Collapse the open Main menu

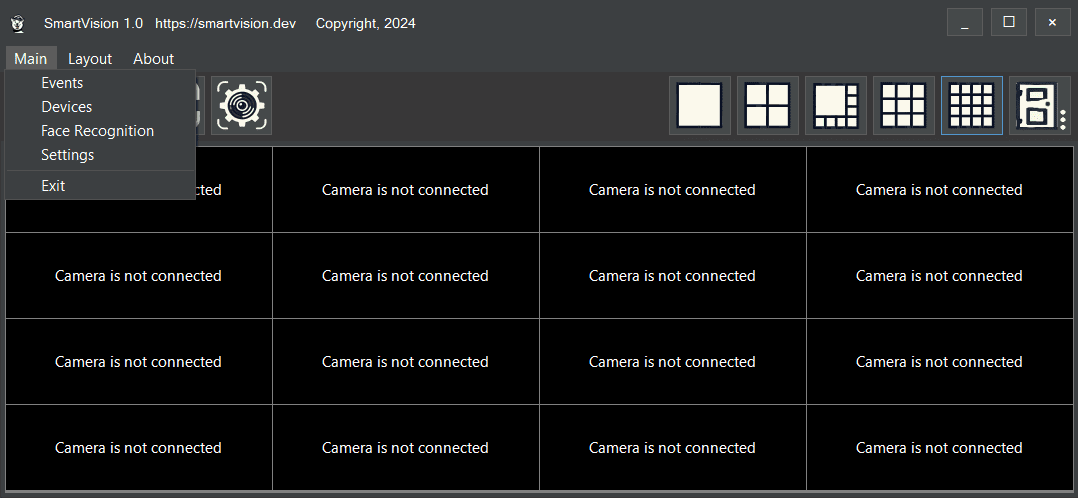[x=31, y=59]
